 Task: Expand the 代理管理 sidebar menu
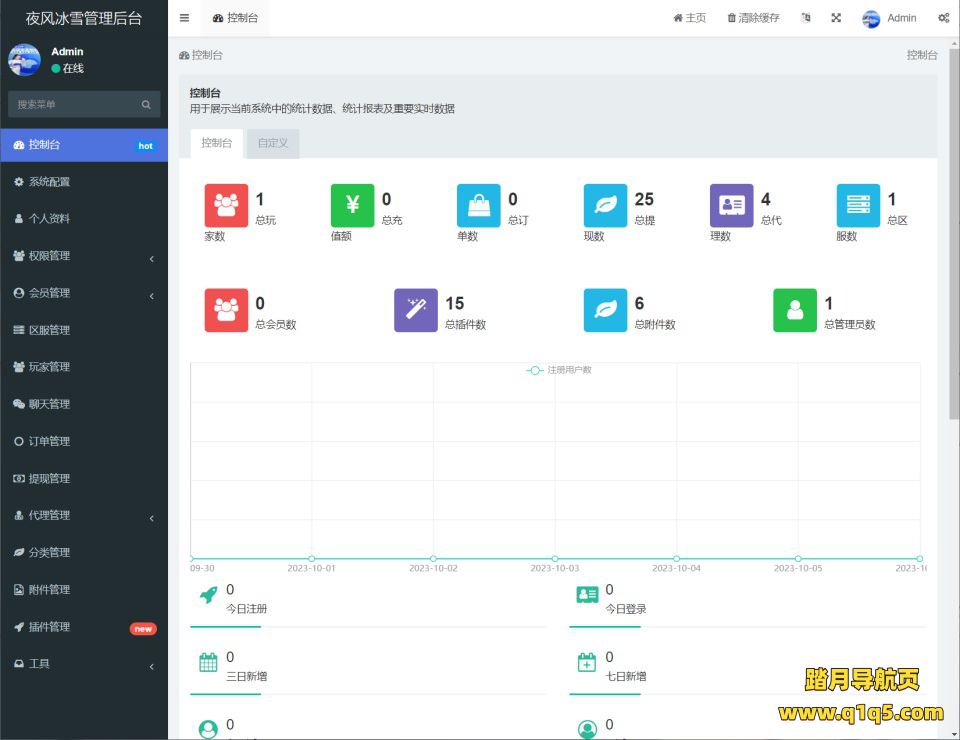tap(84, 516)
